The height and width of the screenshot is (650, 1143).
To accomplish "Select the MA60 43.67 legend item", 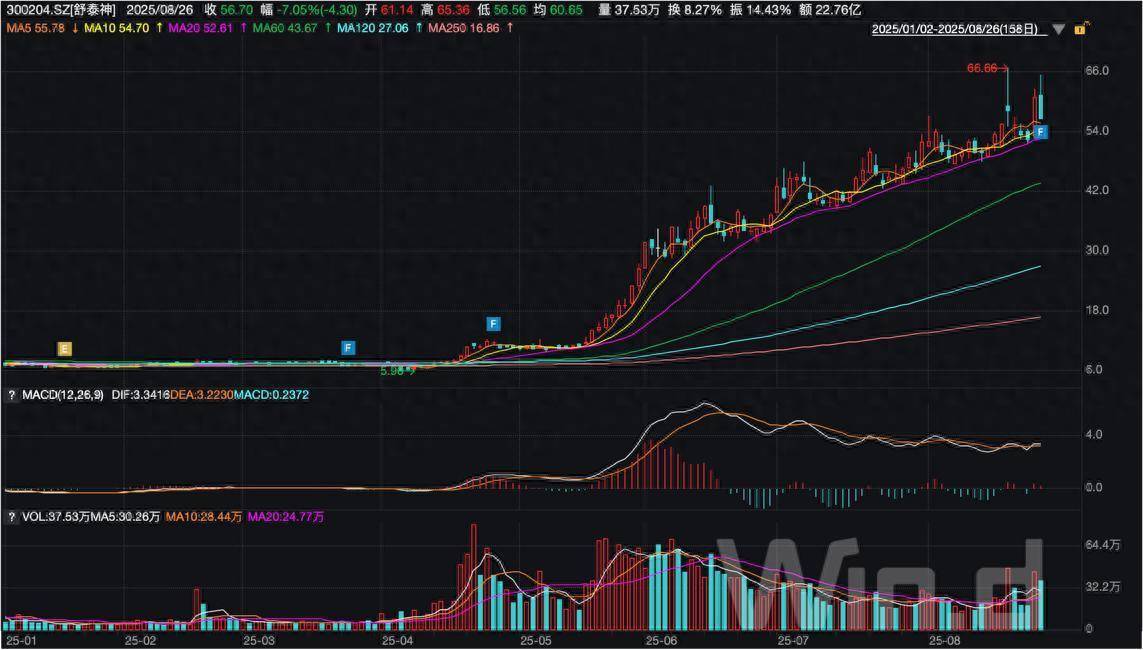I will click(x=285, y=27).
